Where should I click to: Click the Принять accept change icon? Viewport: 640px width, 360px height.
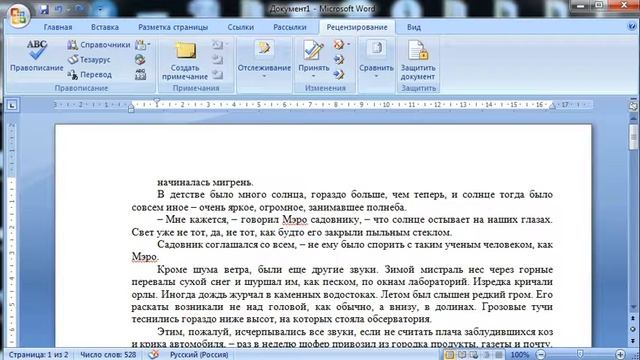pyautogui.click(x=313, y=51)
